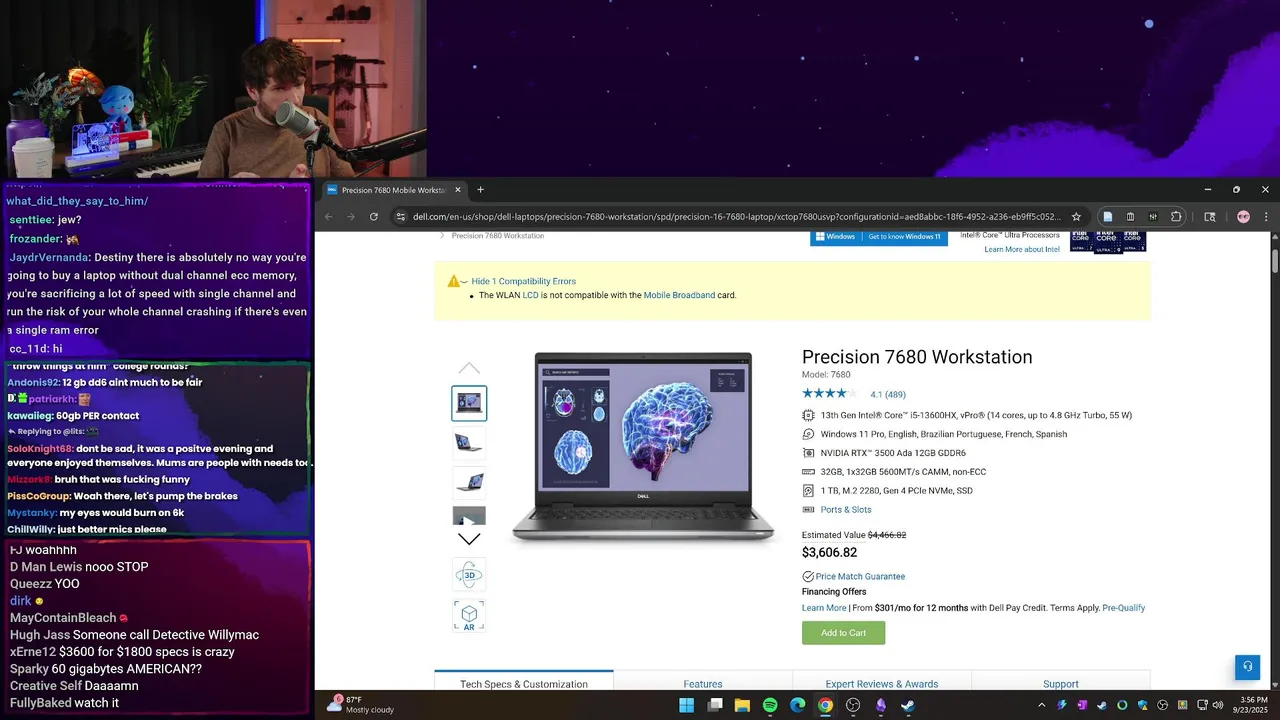The width and height of the screenshot is (1280, 720).
Task: Add the Precision 7680 to cart
Action: pos(843,633)
